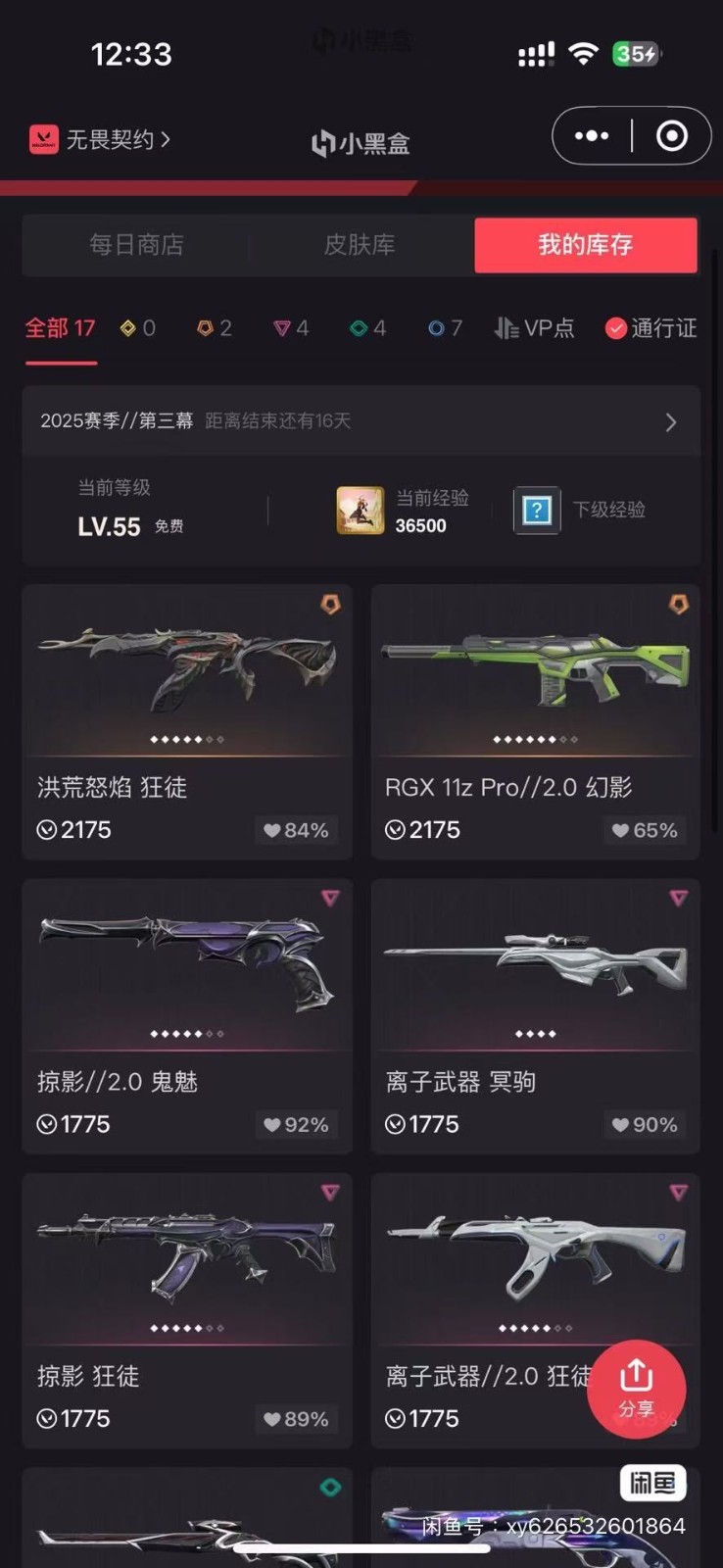Open the 下级经验 question mark reward
The image size is (723, 1568).
pos(537,510)
